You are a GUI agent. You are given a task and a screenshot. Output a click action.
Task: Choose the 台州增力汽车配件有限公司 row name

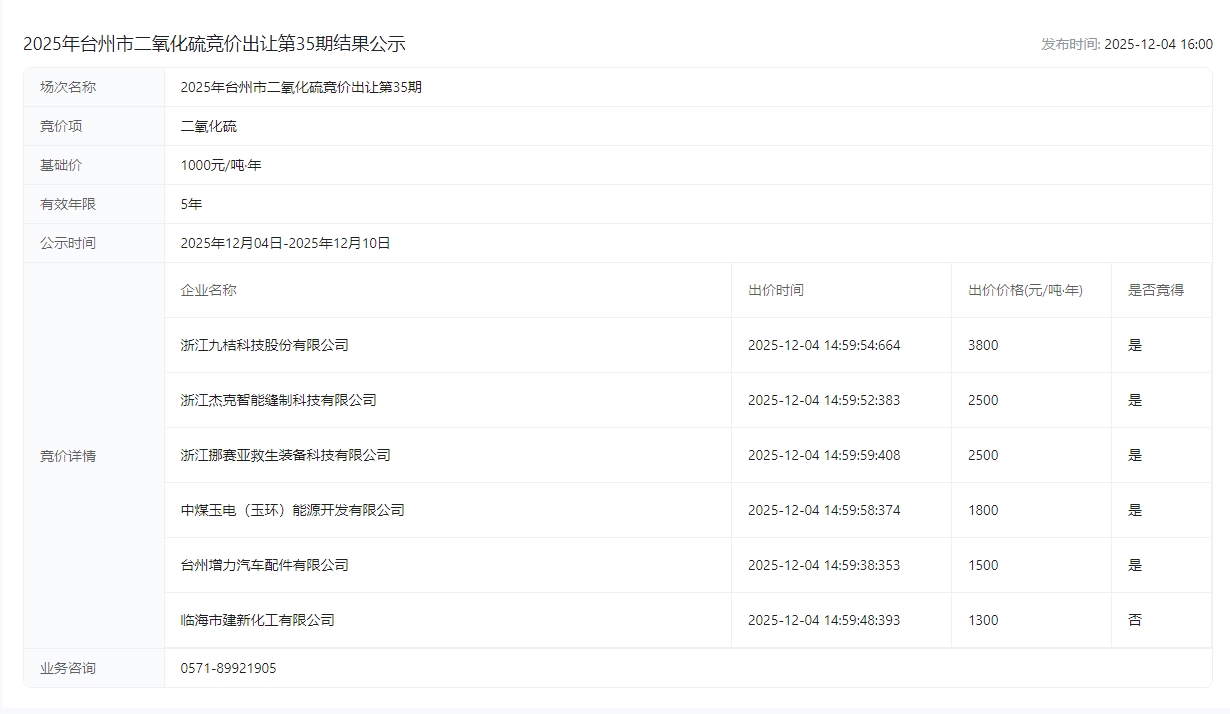[x=264, y=565]
